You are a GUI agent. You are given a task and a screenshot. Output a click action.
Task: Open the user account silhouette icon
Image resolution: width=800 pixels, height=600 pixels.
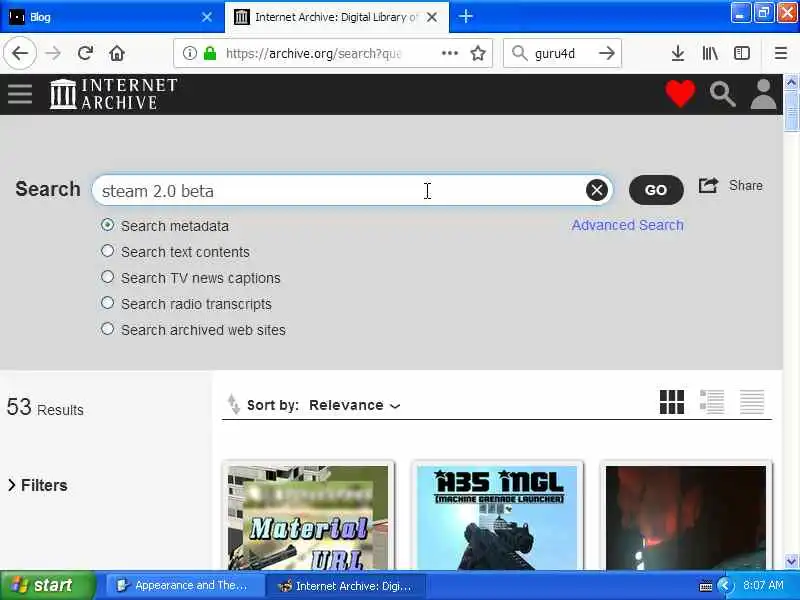click(763, 94)
